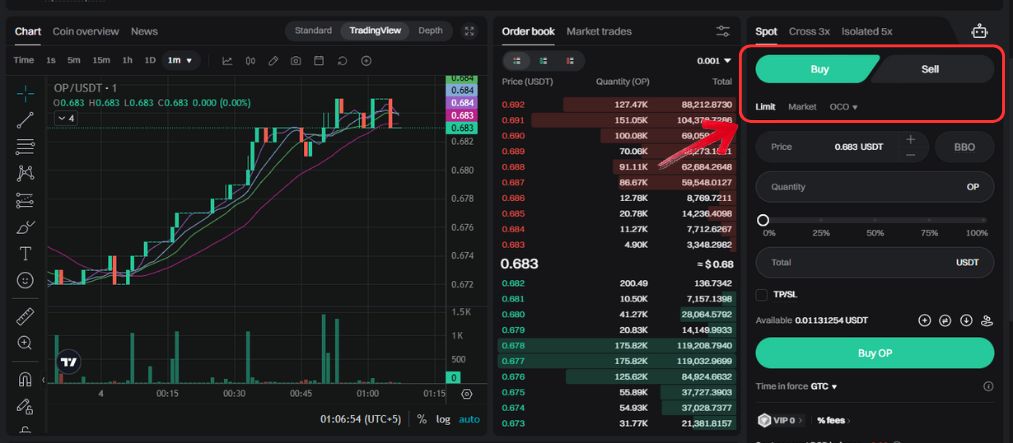Open the emoji icons tool
The height and width of the screenshot is (443, 1013).
[25, 280]
